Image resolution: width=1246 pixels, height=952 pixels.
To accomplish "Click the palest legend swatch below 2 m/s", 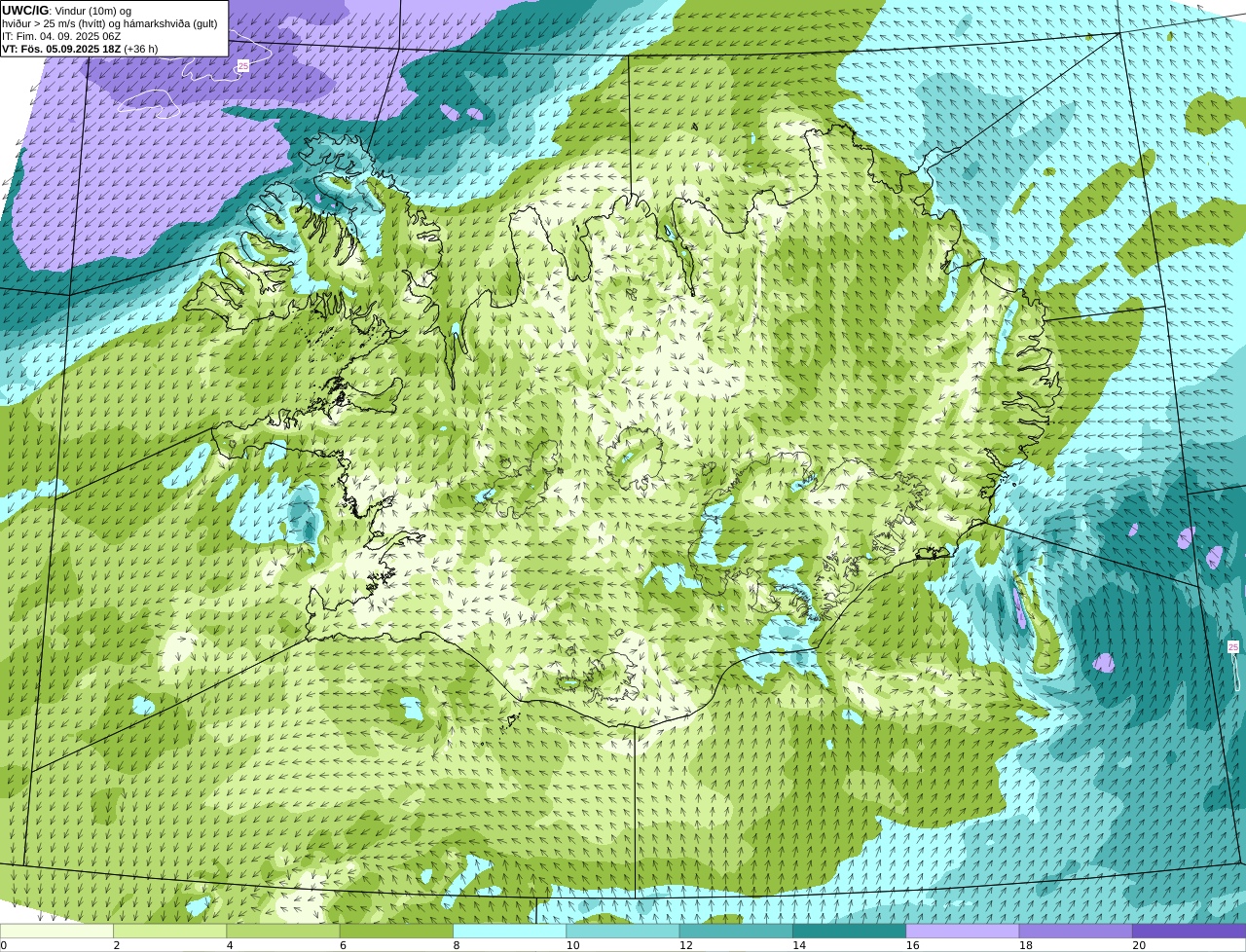I will [x=56, y=931].
